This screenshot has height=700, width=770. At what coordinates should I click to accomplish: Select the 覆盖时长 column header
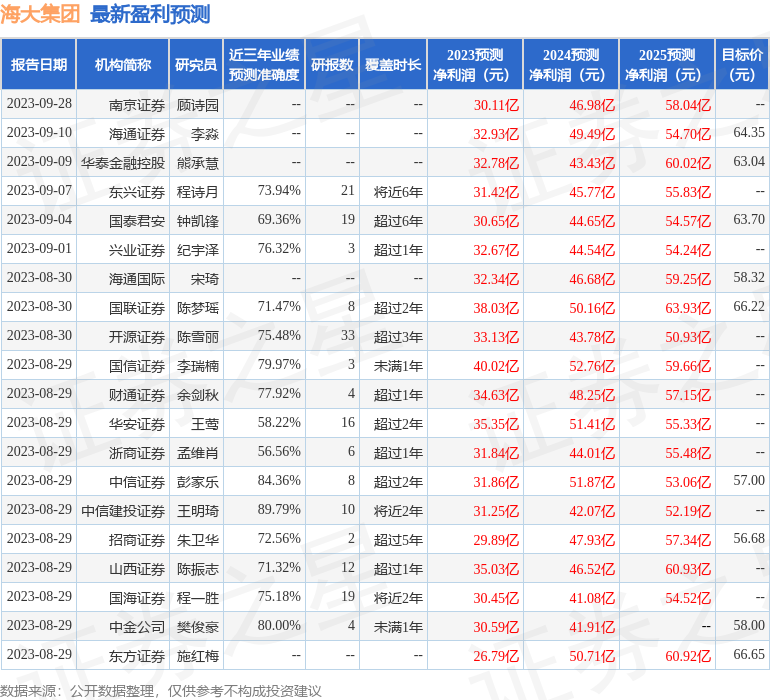coord(393,64)
